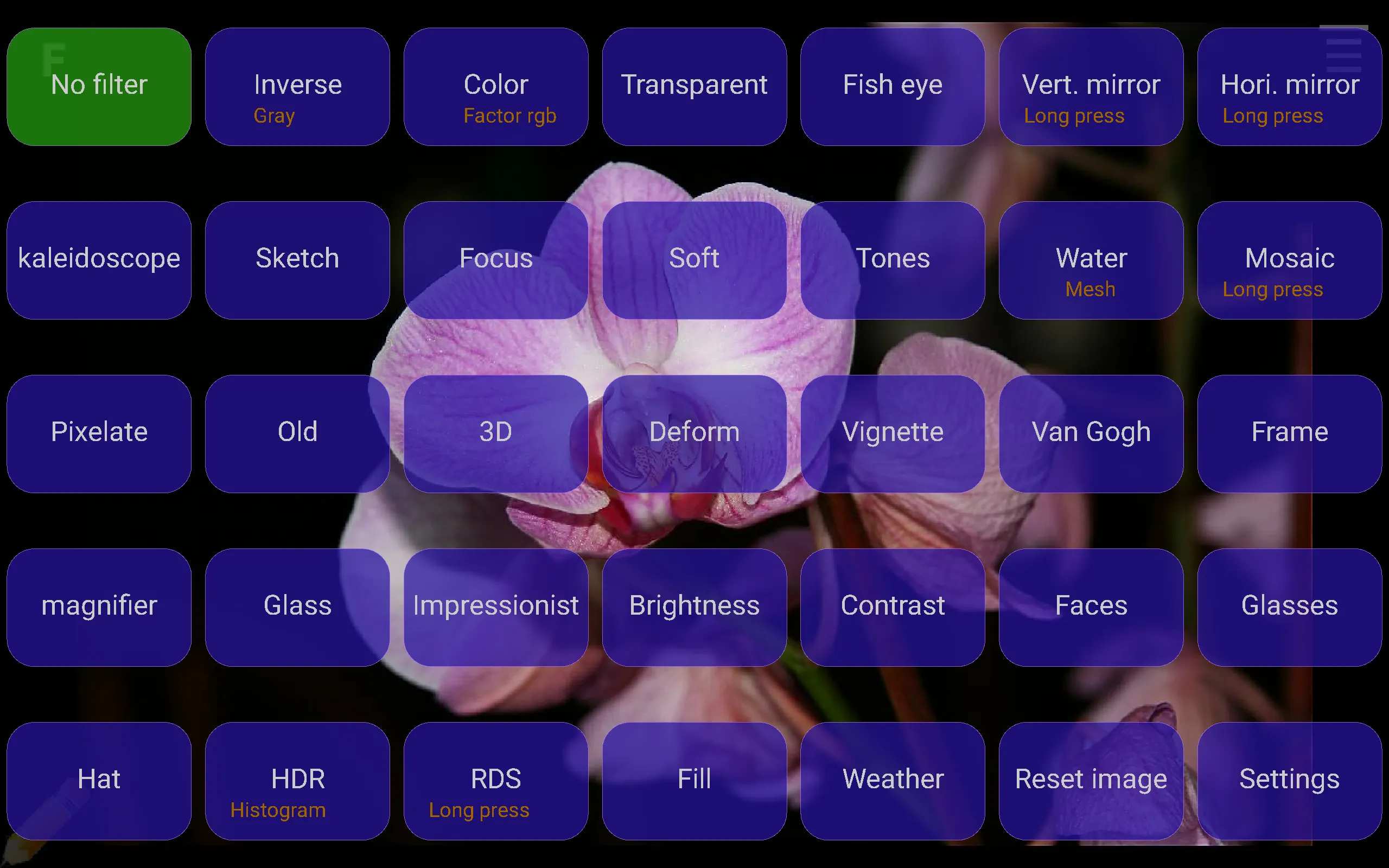Select the 3D filter
Screen dimensions: 1389x868
coord(496,431)
